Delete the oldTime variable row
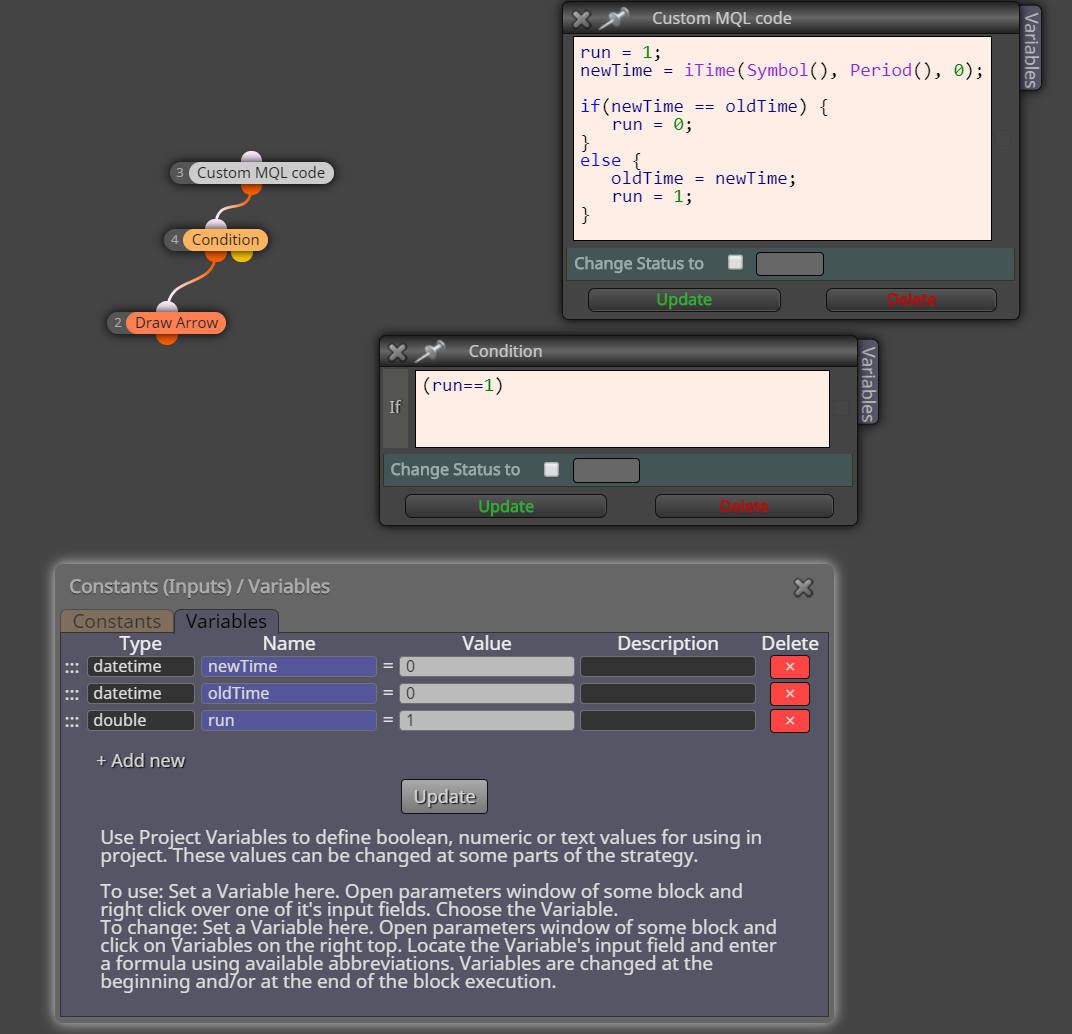The height and width of the screenshot is (1034, 1072). 790,693
